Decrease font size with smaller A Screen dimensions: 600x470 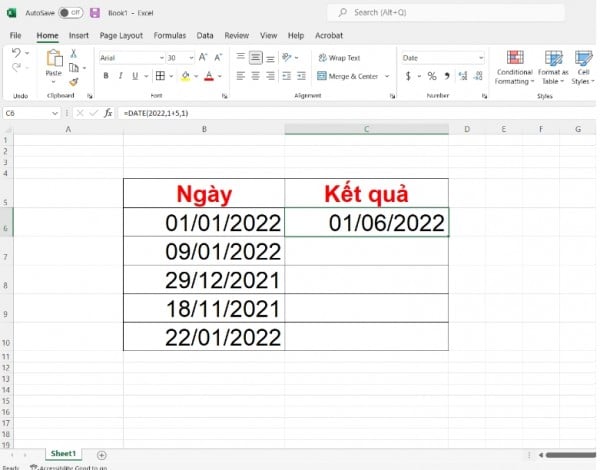(x=218, y=57)
